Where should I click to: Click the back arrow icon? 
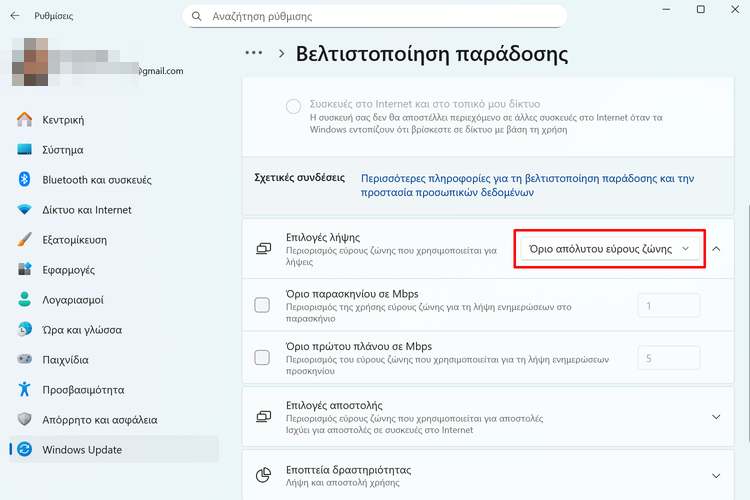15,16
